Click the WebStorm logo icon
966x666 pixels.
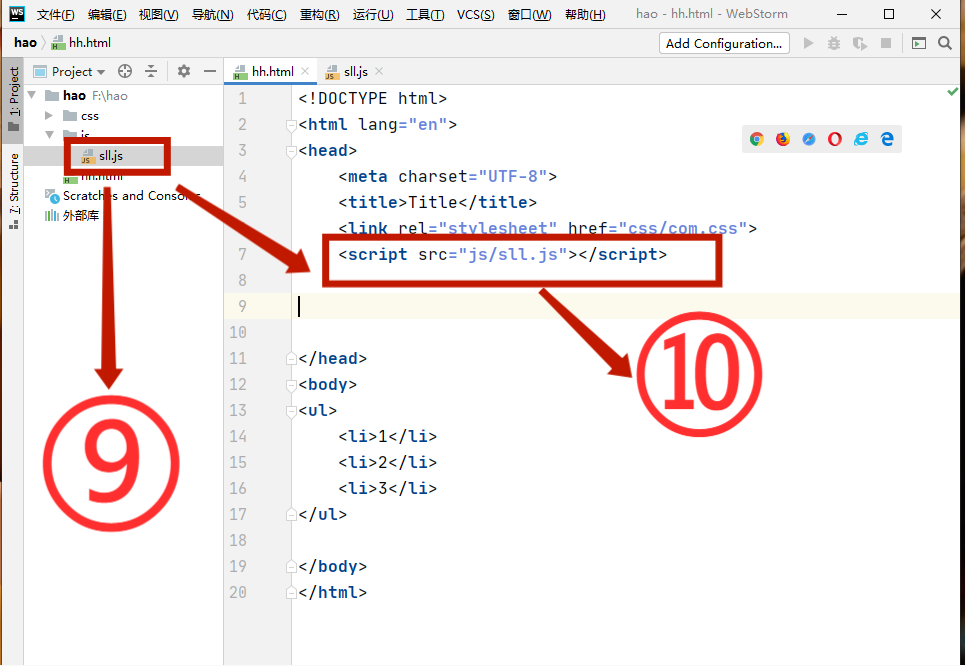coord(17,14)
